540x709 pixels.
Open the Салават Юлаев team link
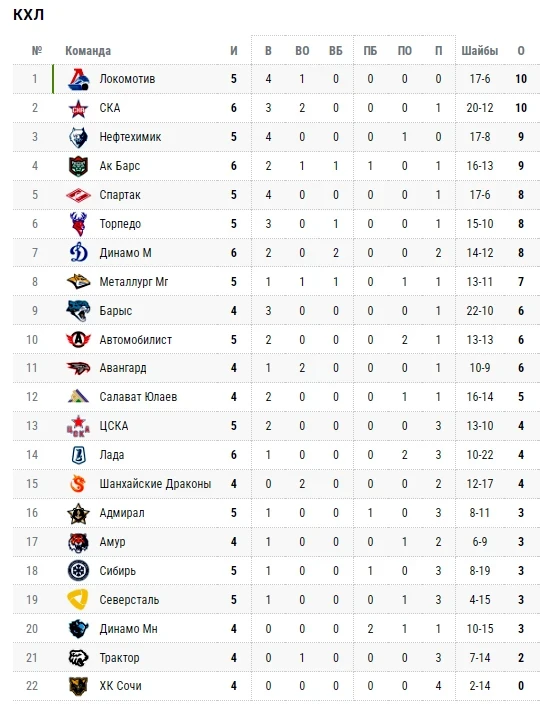point(138,397)
